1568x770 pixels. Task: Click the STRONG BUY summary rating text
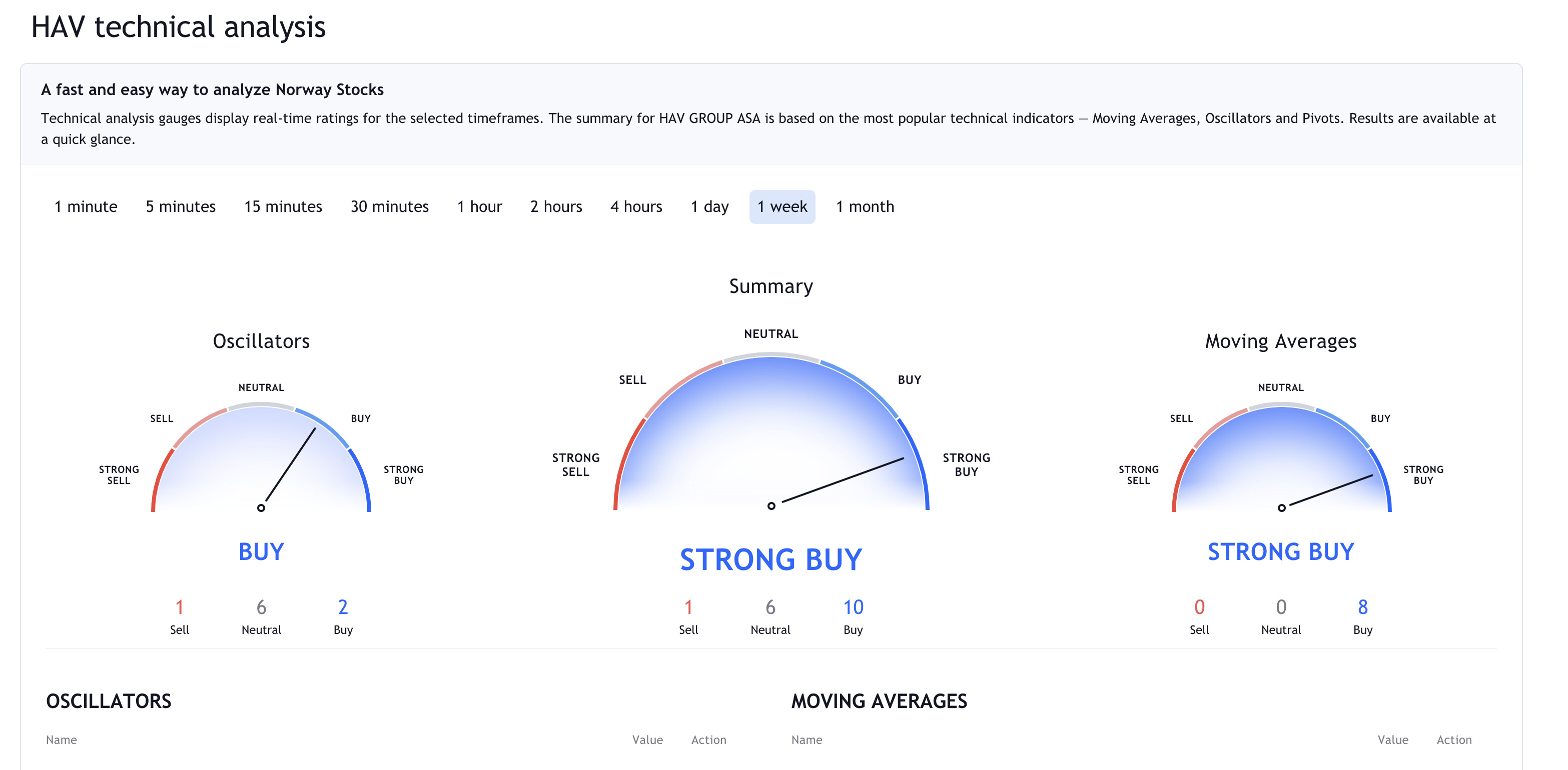pyautogui.click(x=770, y=559)
